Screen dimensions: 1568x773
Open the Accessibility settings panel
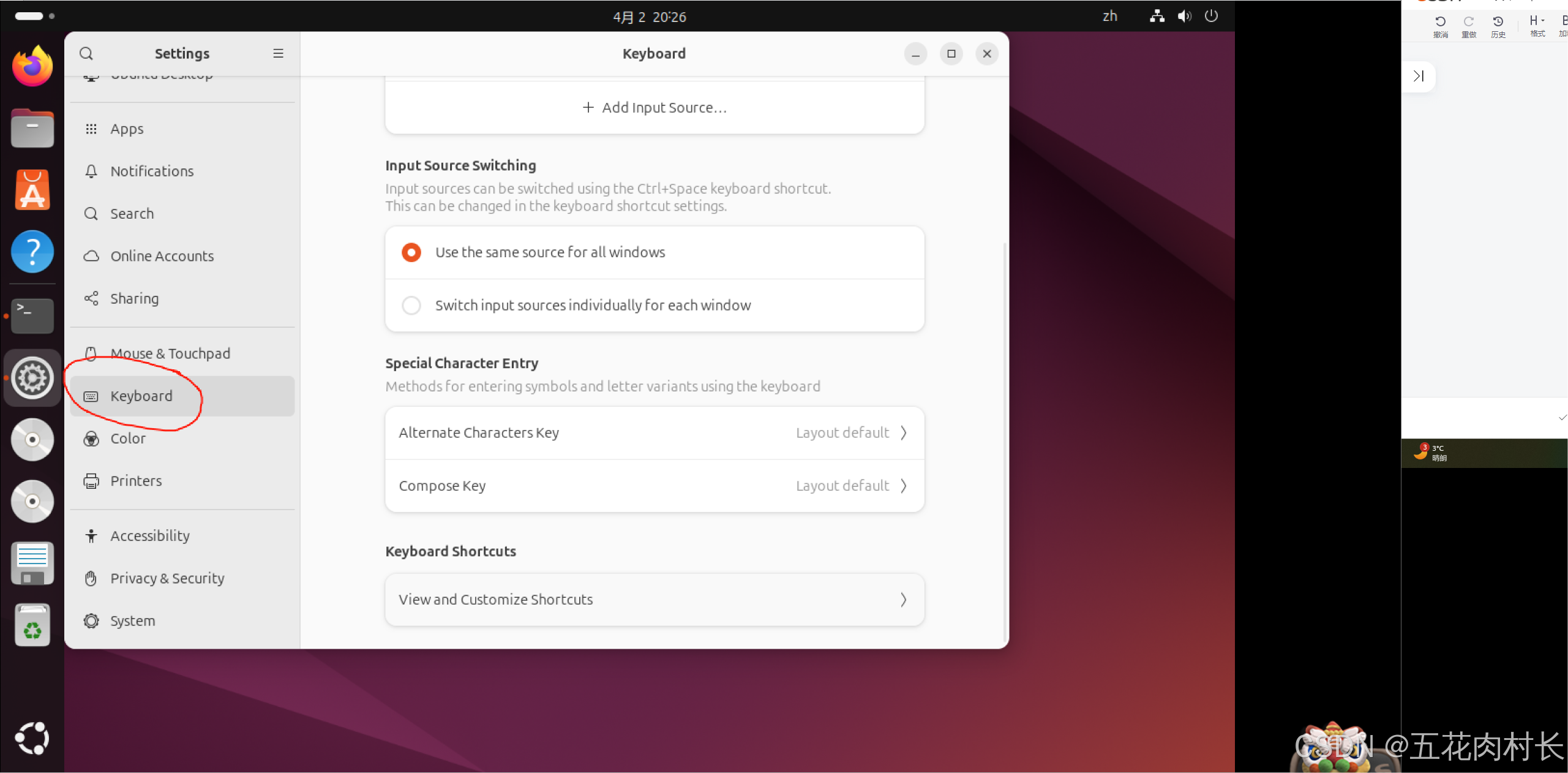(x=150, y=535)
